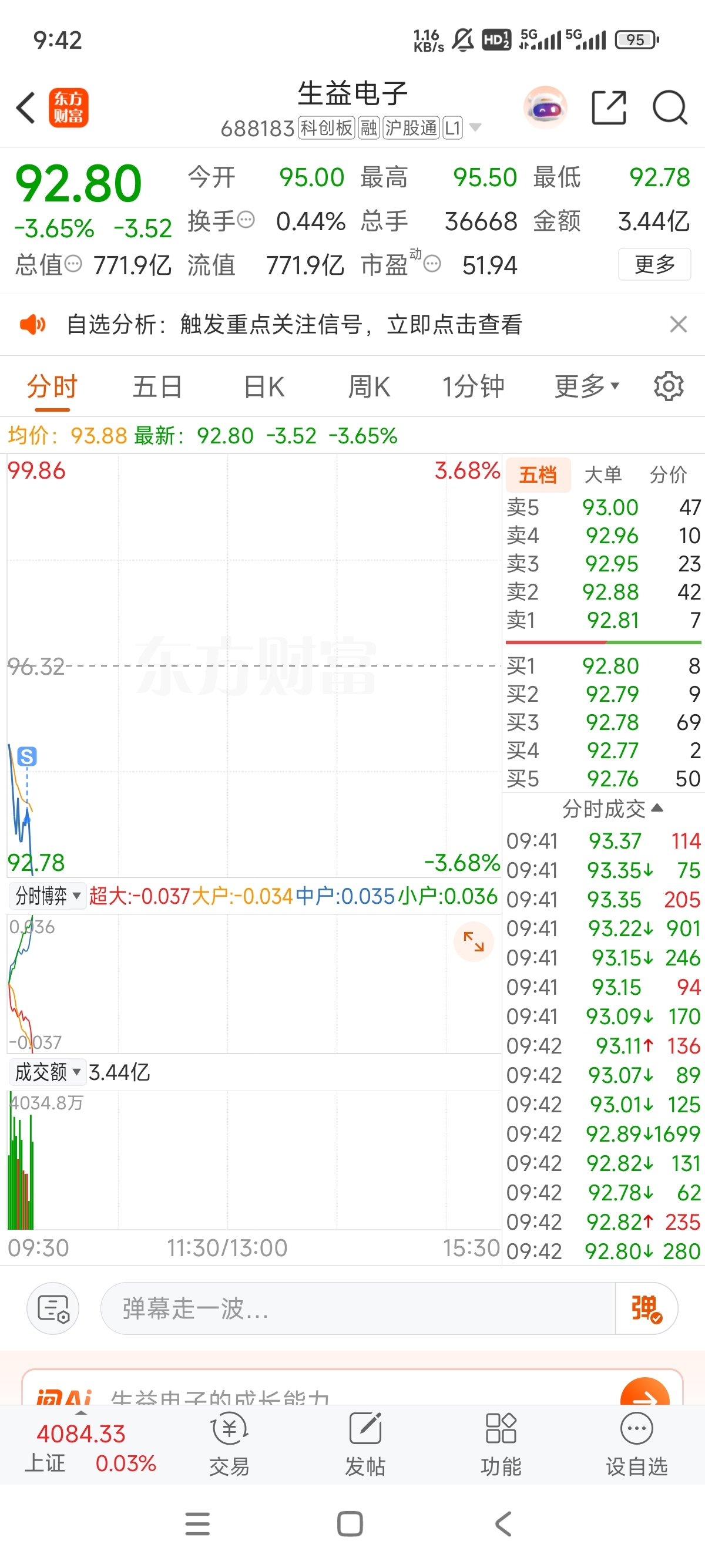The width and height of the screenshot is (705, 1568).
Task: Focus the 弹幕走一波 input field
Action: click(358, 1308)
